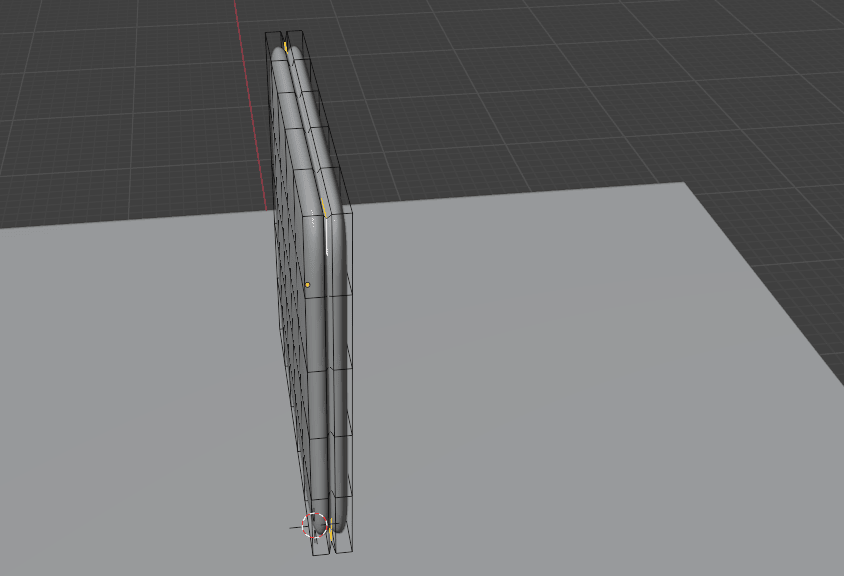Click the rounded bottom end of the right panel
Screen dimensions: 844x576
point(338,524)
